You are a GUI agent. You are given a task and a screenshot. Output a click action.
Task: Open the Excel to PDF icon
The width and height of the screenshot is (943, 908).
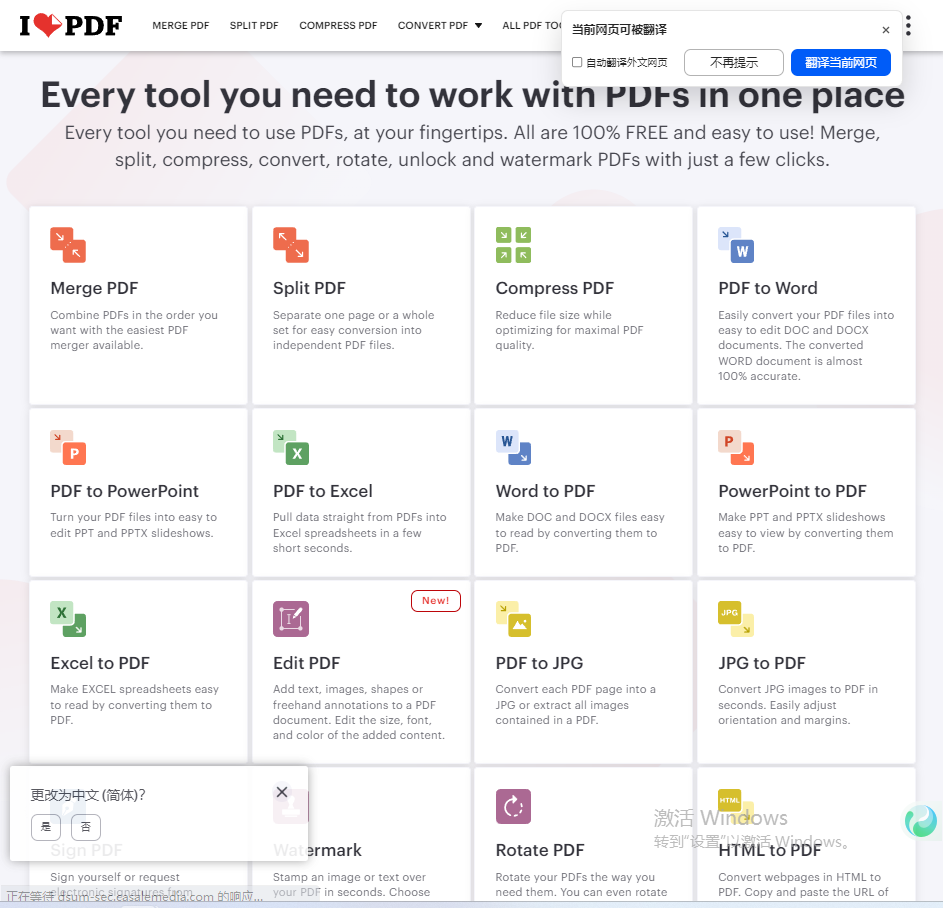[68, 619]
